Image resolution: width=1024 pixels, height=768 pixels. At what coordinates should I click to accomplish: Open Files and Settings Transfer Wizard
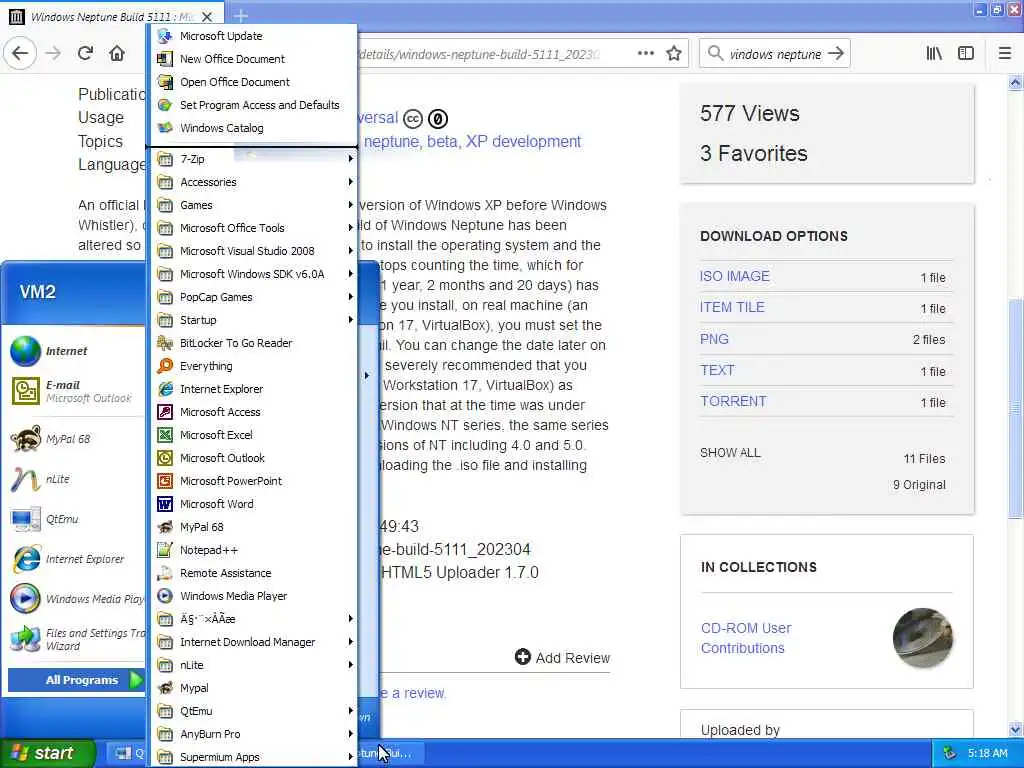[x=76, y=639]
